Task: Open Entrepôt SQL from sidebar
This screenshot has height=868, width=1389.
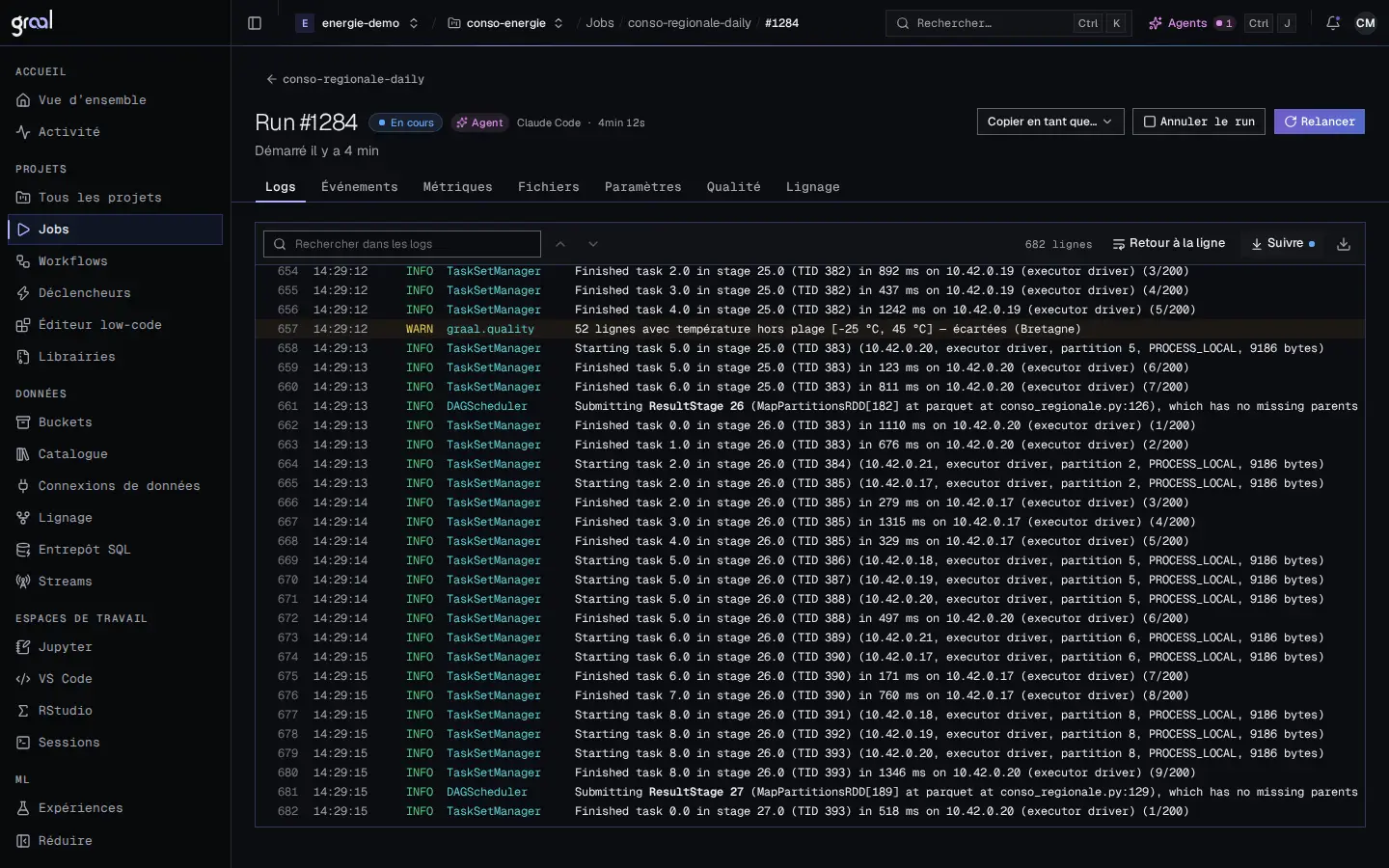Action: pos(115,550)
